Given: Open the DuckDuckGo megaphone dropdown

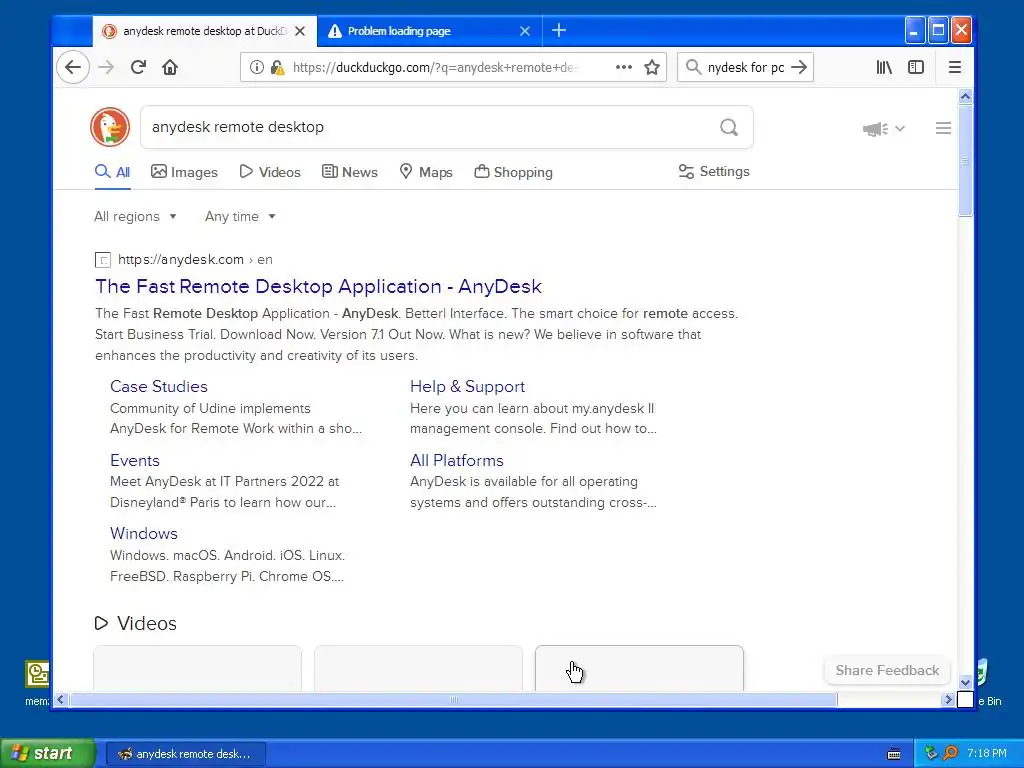Looking at the screenshot, I should click(x=883, y=129).
